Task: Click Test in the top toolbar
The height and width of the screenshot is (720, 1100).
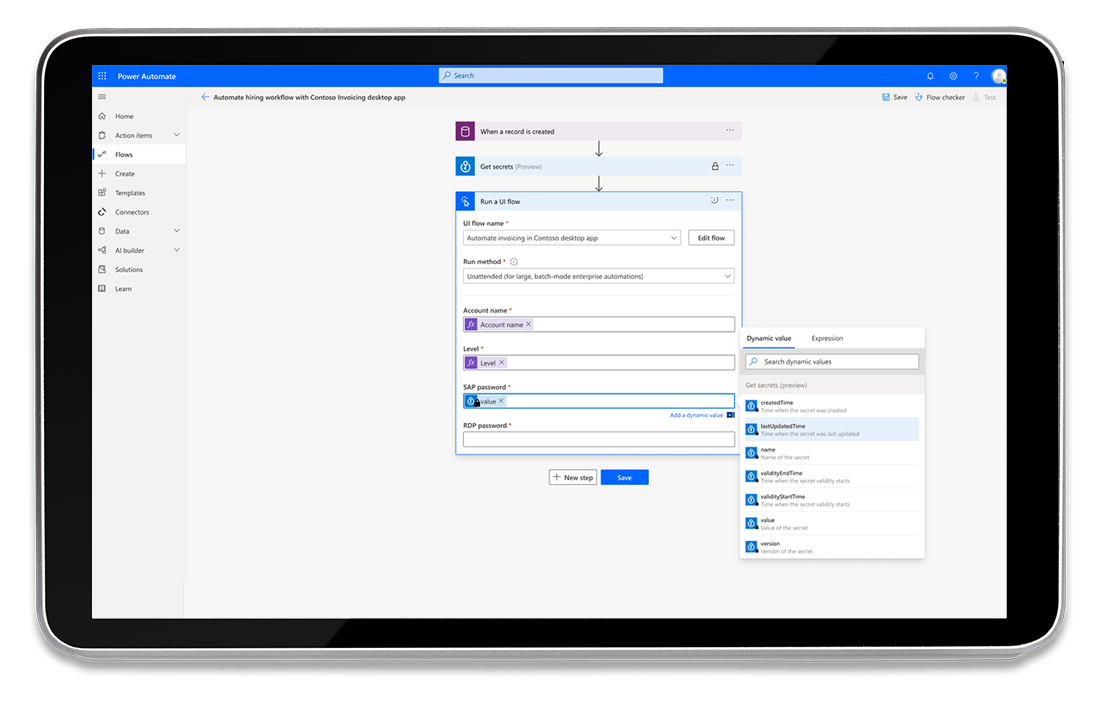Action: tap(984, 98)
